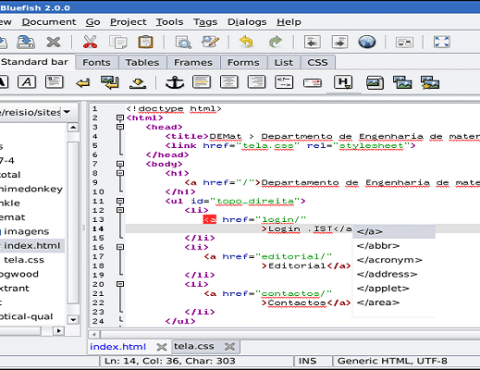Collapse the head fold marker on line 3
This screenshot has height=370, width=480.
[120, 127]
